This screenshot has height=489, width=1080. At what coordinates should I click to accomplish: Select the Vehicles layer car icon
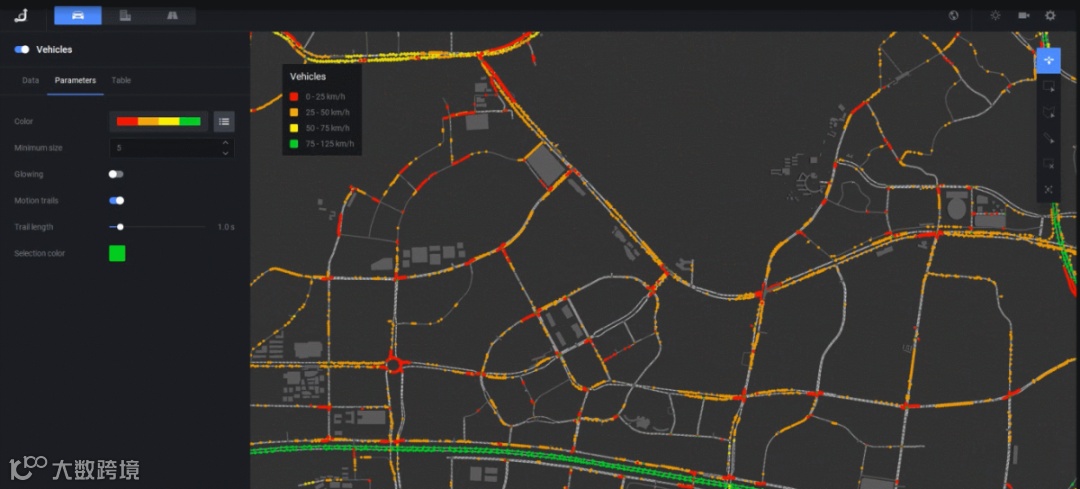click(78, 15)
